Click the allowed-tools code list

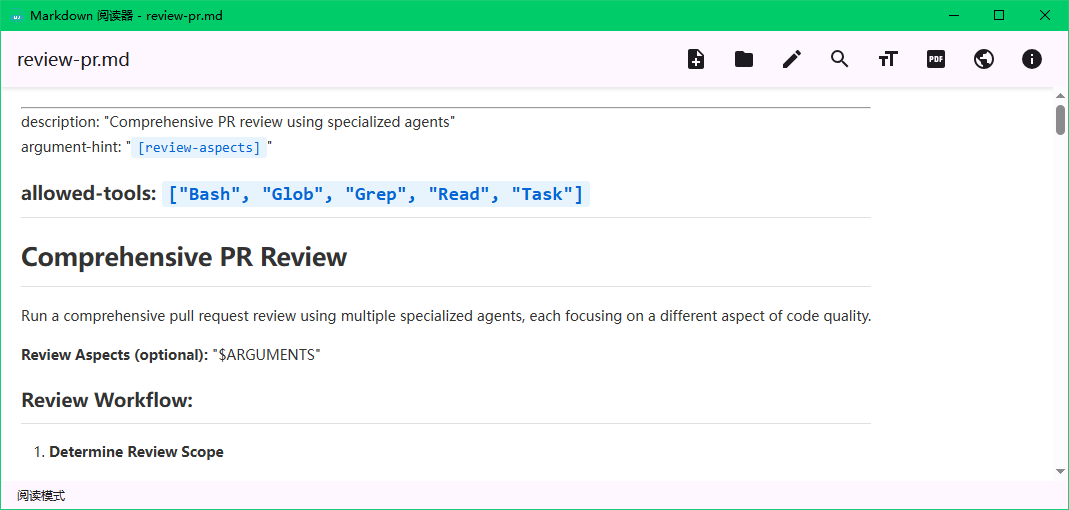pyautogui.click(x=376, y=194)
